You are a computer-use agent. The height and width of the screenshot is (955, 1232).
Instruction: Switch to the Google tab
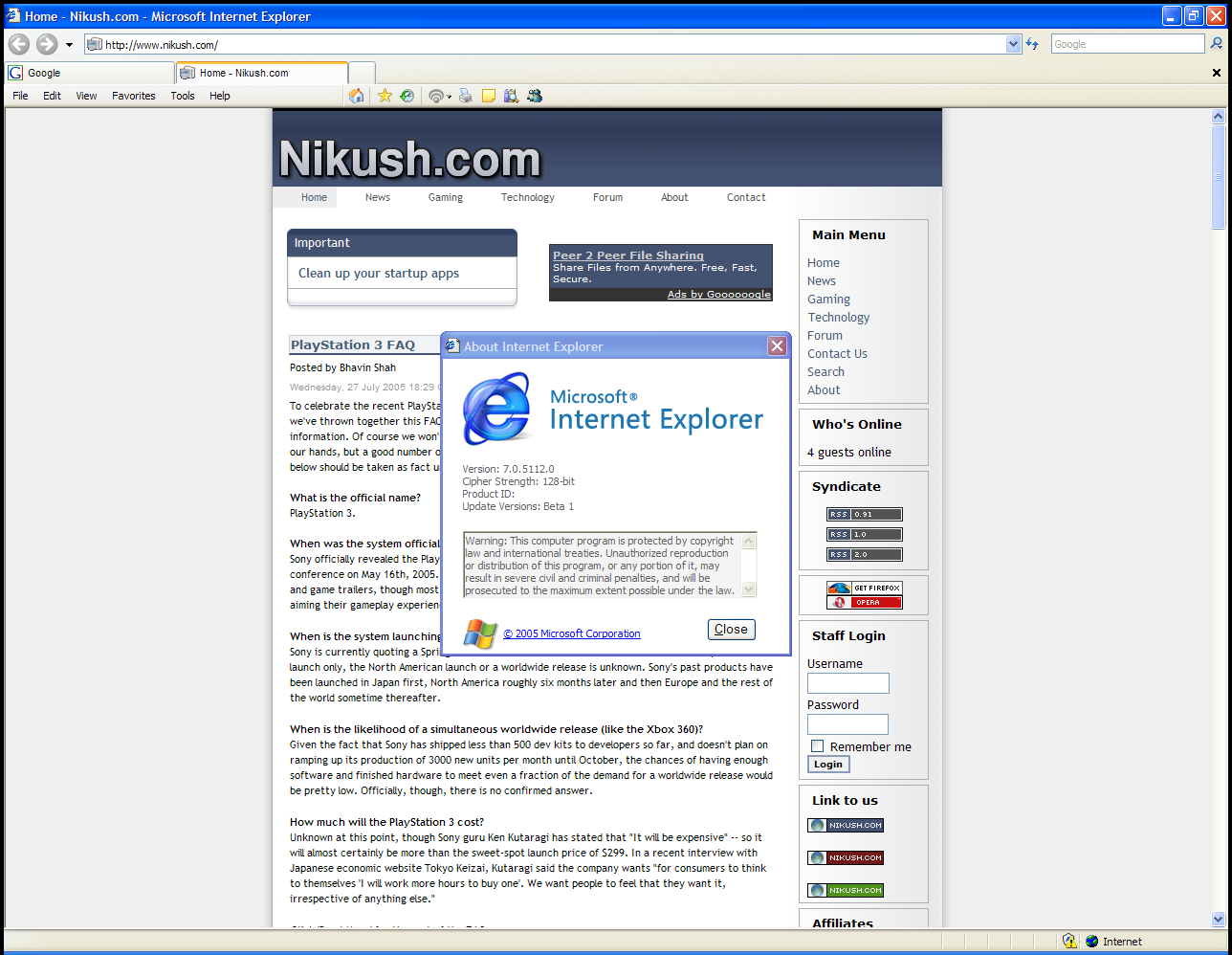[x=90, y=73]
